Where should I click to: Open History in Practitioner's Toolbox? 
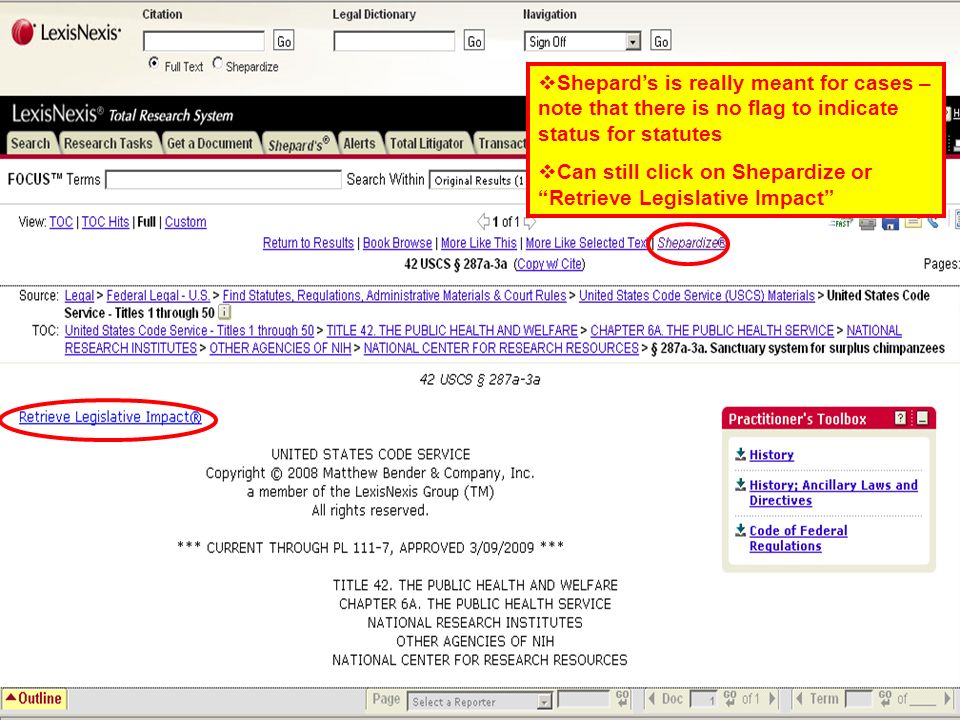(x=771, y=455)
